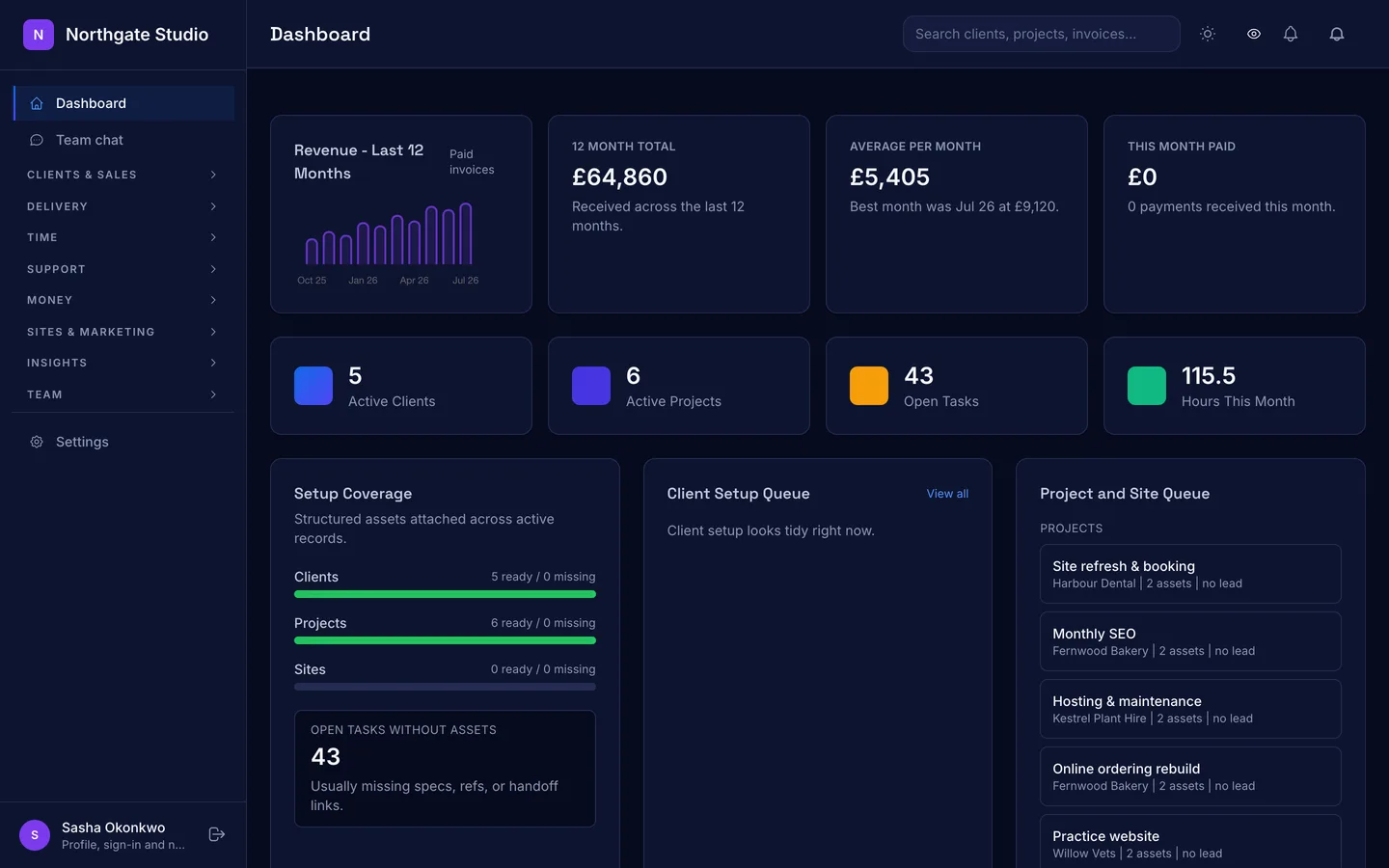The height and width of the screenshot is (868, 1389).
Task: Expand the Support section chevron
Action: (x=213, y=269)
